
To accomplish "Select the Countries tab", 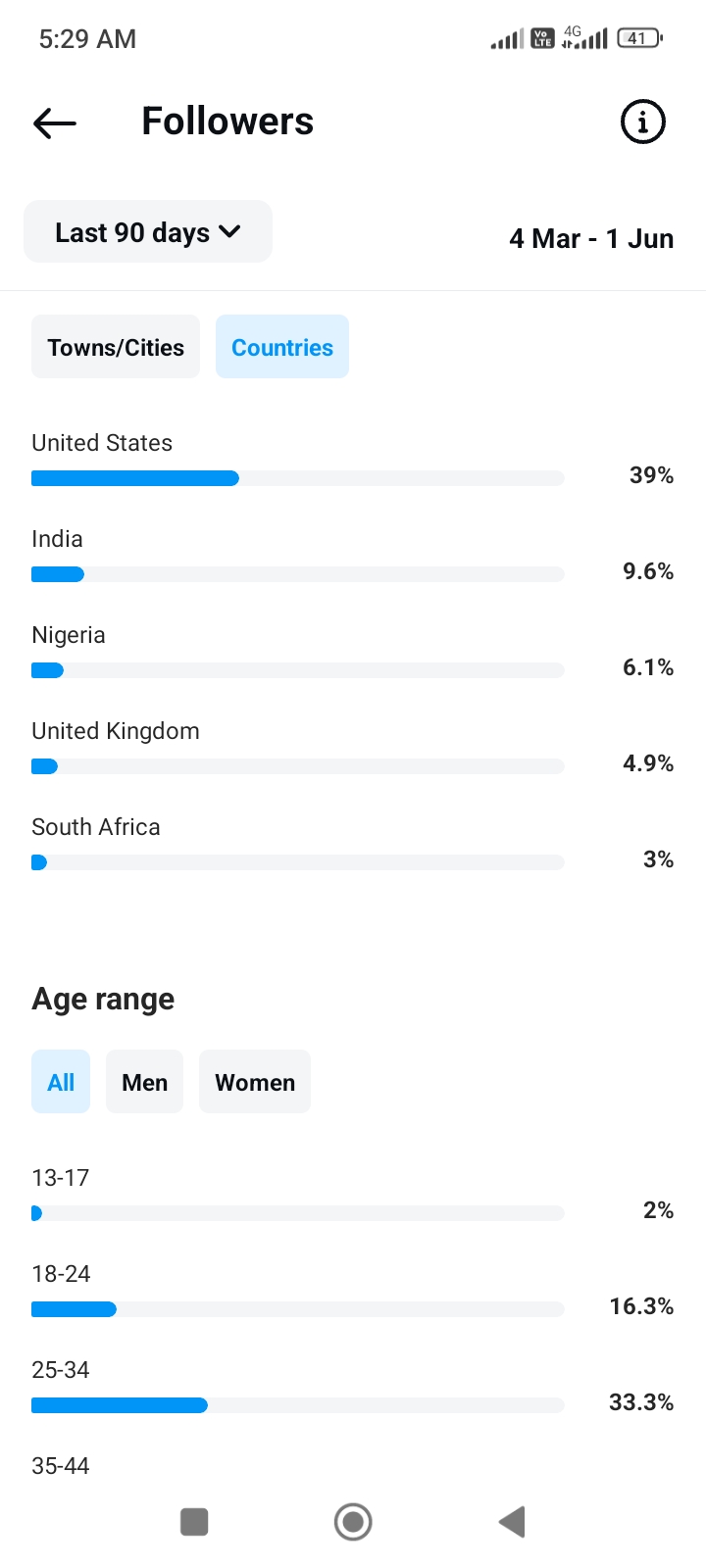I will point(282,347).
